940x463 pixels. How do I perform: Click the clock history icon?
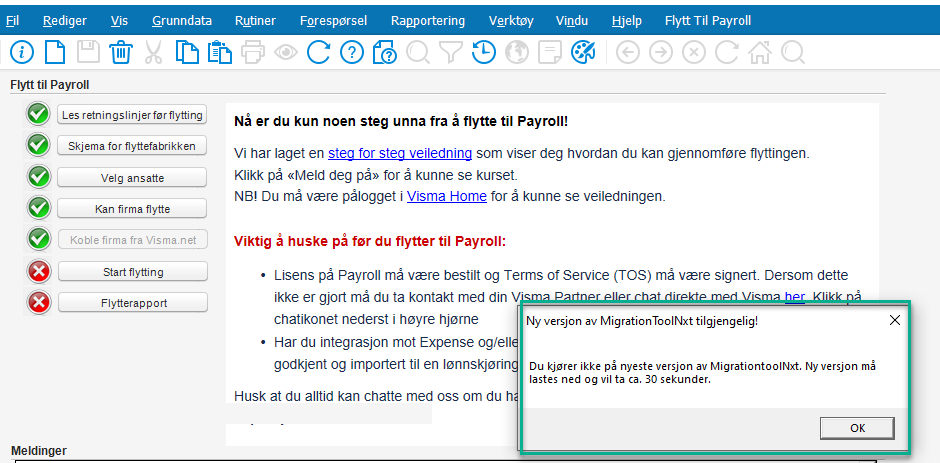(483, 52)
